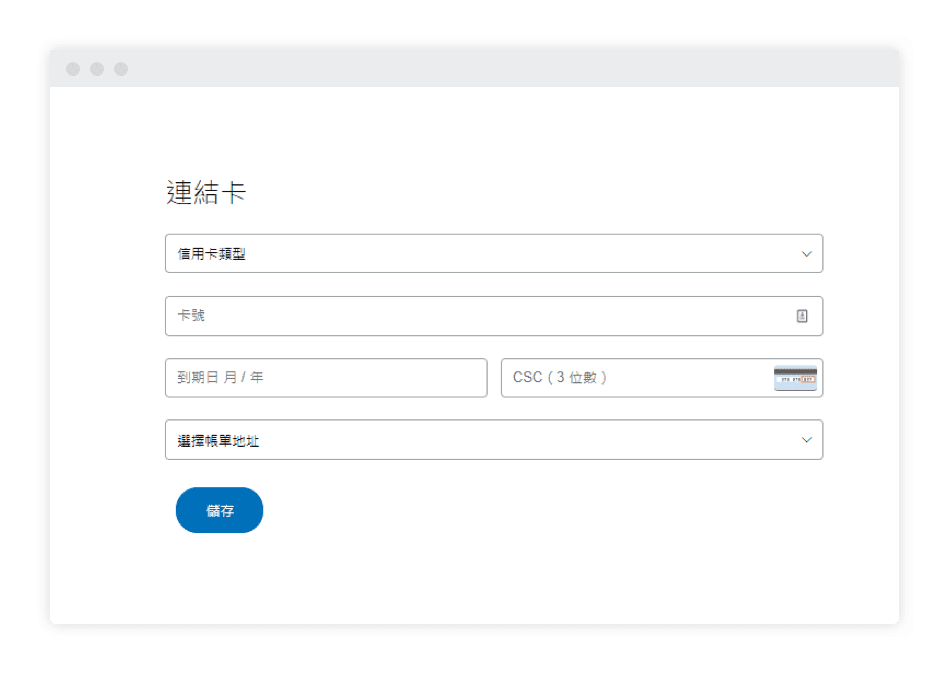Click the CSC placeholder text
This screenshot has width=949, height=674.
[560, 378]
